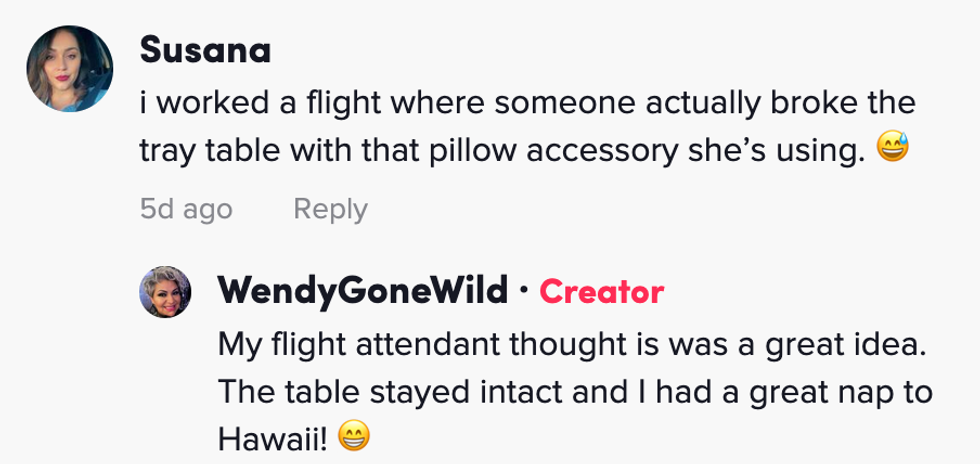The height and width of the screenshot is (464, 980).
Task: Click the grinning emoji after "Hawaii!"
Action: point(355,437)
